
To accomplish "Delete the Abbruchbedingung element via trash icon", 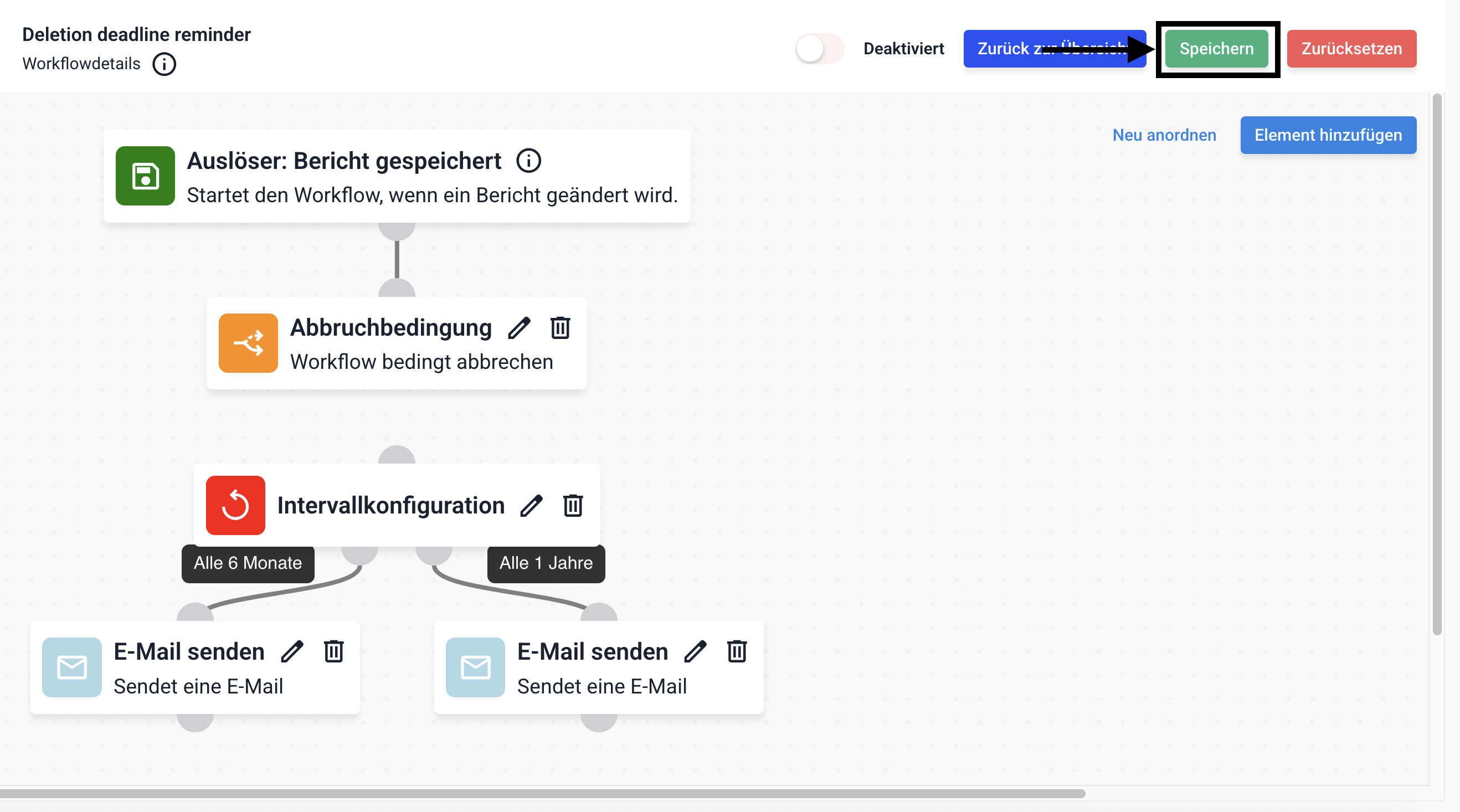I will pyautogui.click(x=560, y=327).
